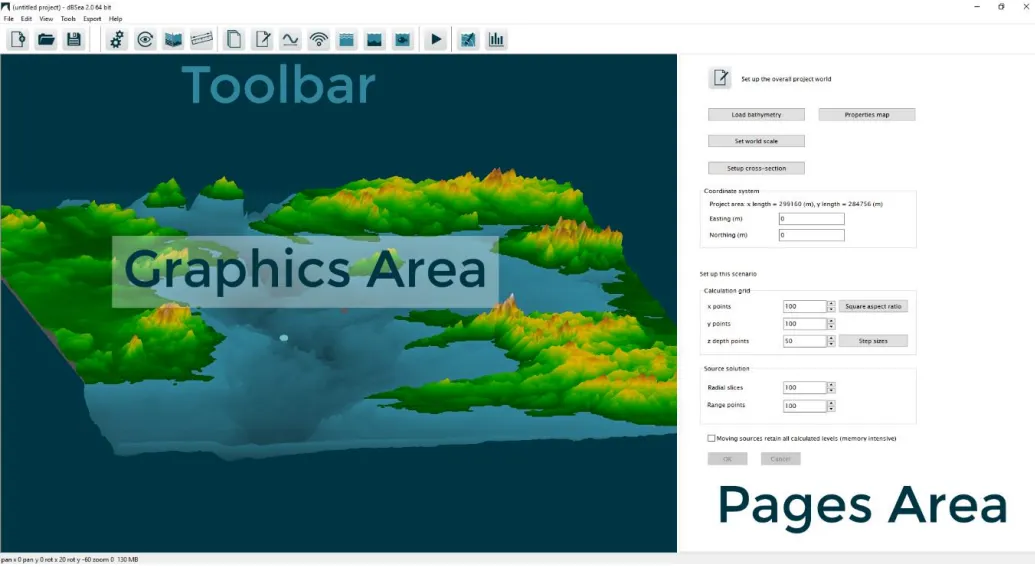Open the Edit menu
This screenshot has width=1035, height=567.
[26, 18]
